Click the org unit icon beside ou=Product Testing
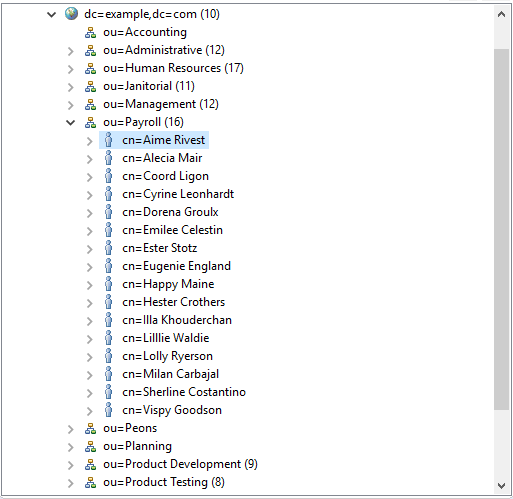The width and height of the screenshot is (513, 499). [90, 482]
